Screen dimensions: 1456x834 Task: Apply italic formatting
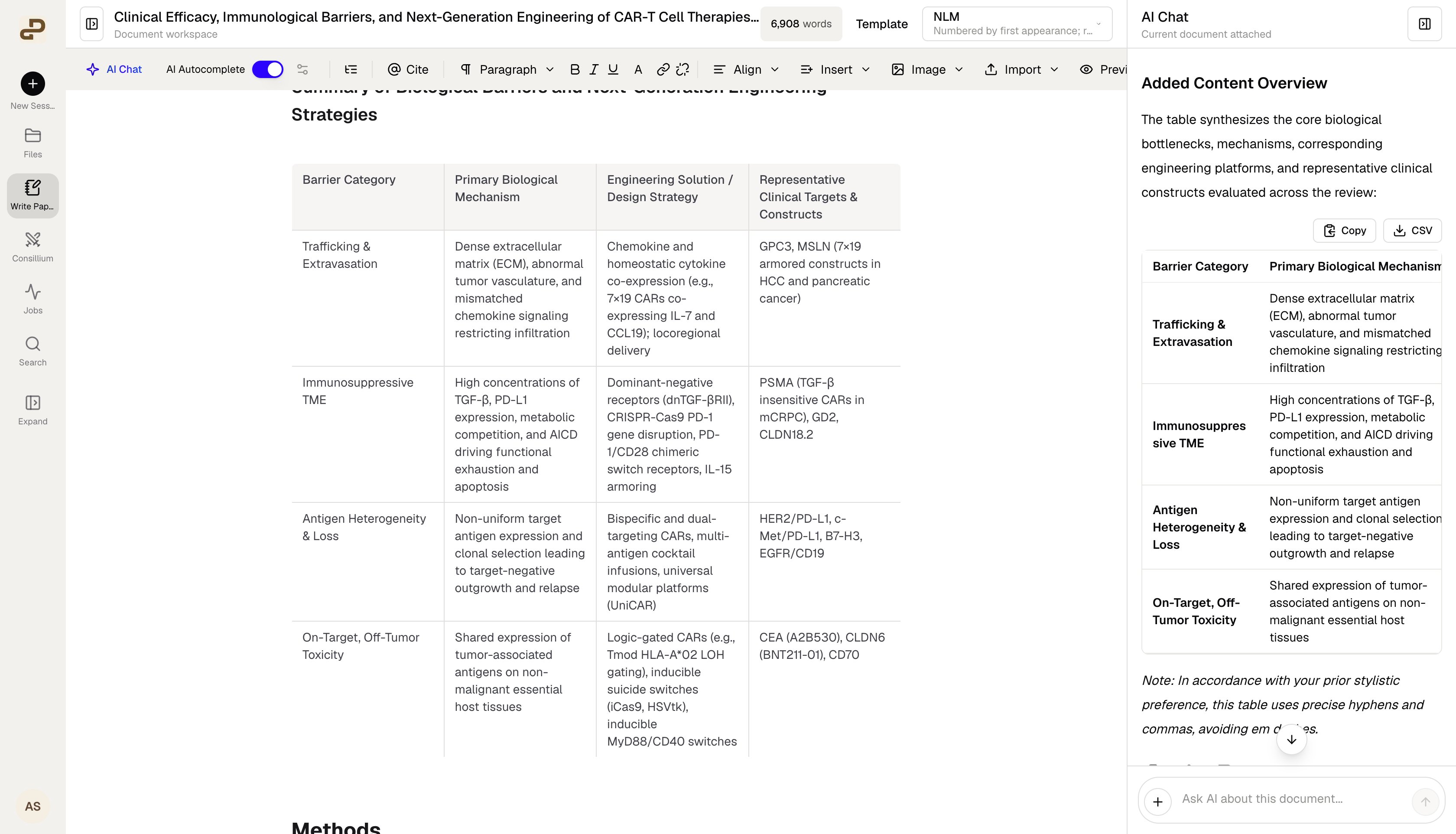594,69
